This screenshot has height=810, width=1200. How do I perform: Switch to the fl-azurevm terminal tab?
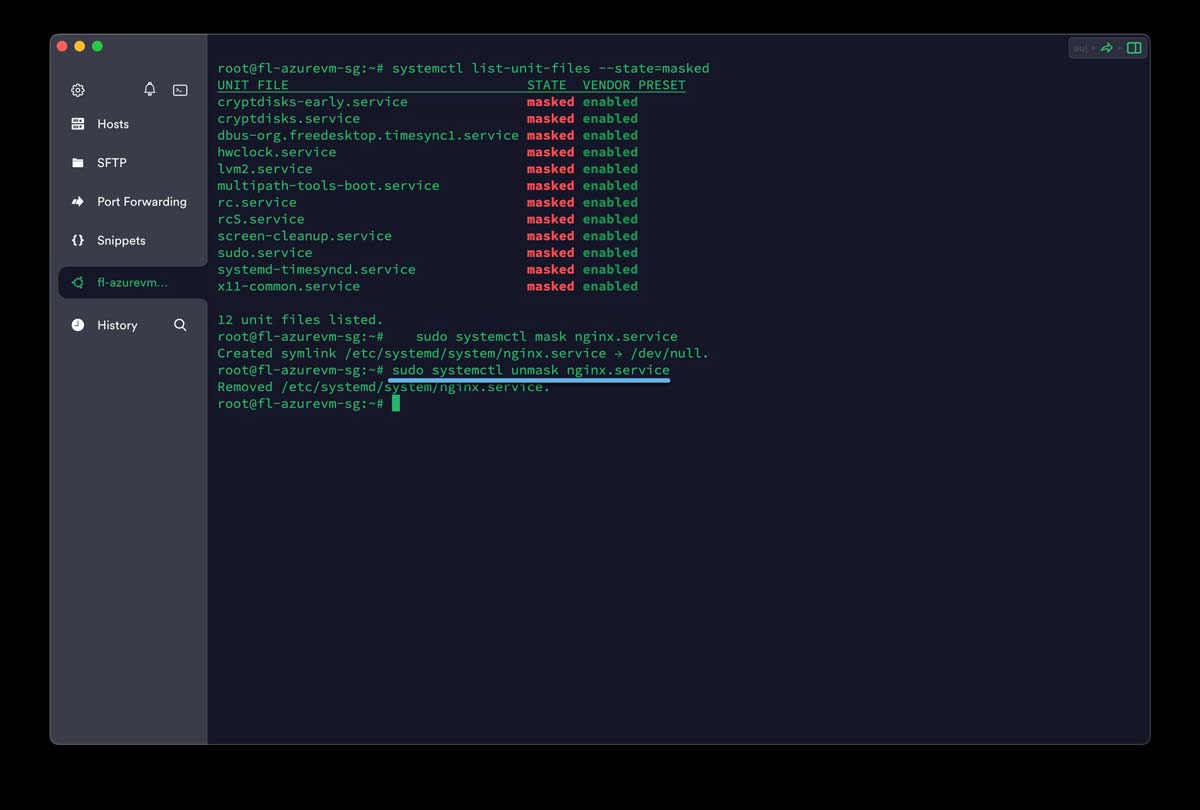132,283
